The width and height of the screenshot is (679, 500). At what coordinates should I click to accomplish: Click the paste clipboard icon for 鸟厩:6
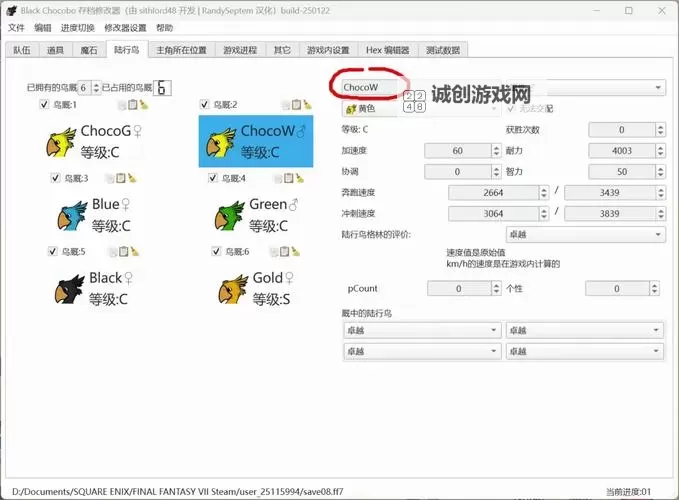tap(285, 252)
